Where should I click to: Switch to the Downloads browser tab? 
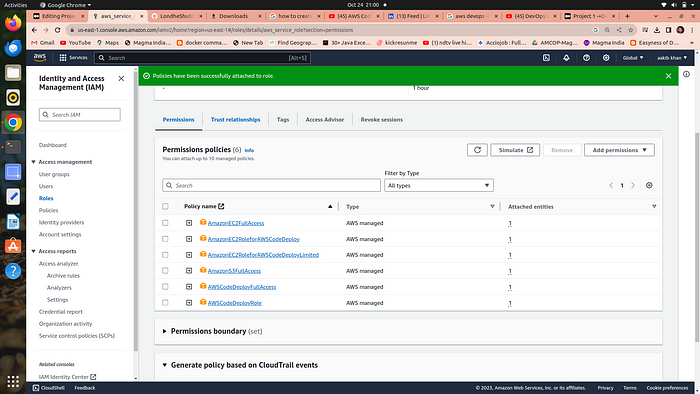[233, 16]
